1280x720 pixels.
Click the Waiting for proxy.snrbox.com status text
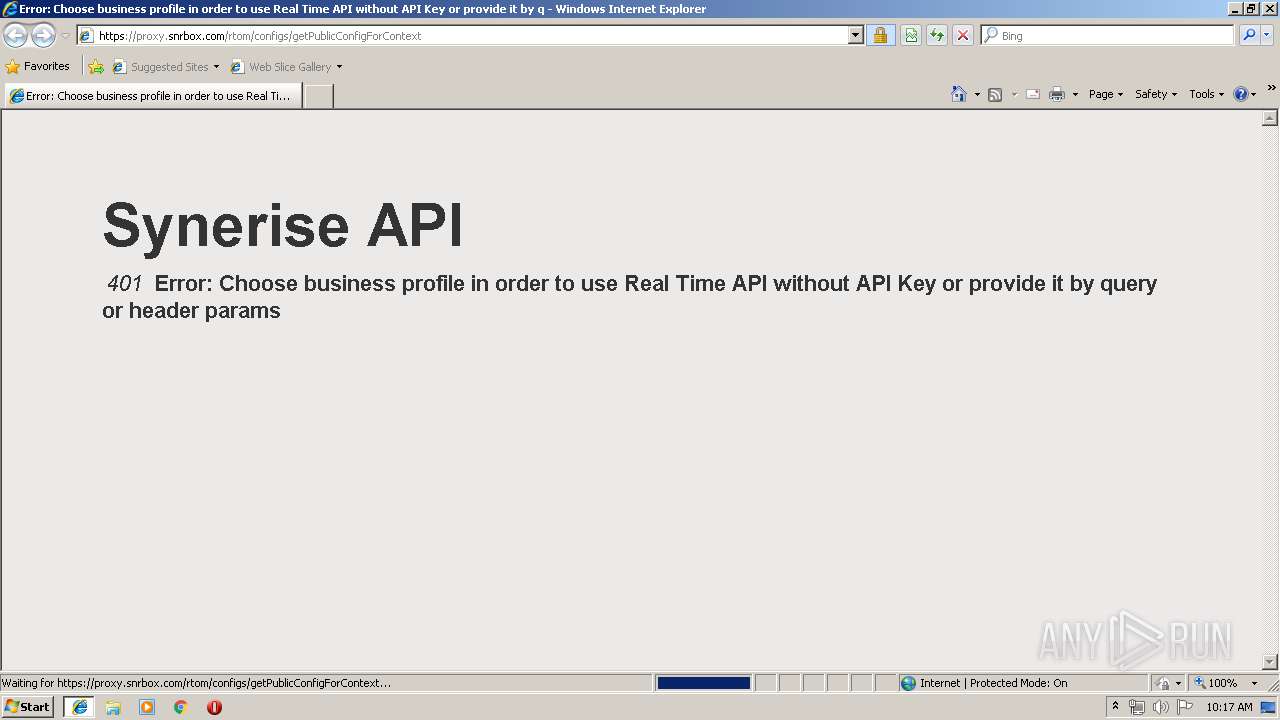point(196,683)
